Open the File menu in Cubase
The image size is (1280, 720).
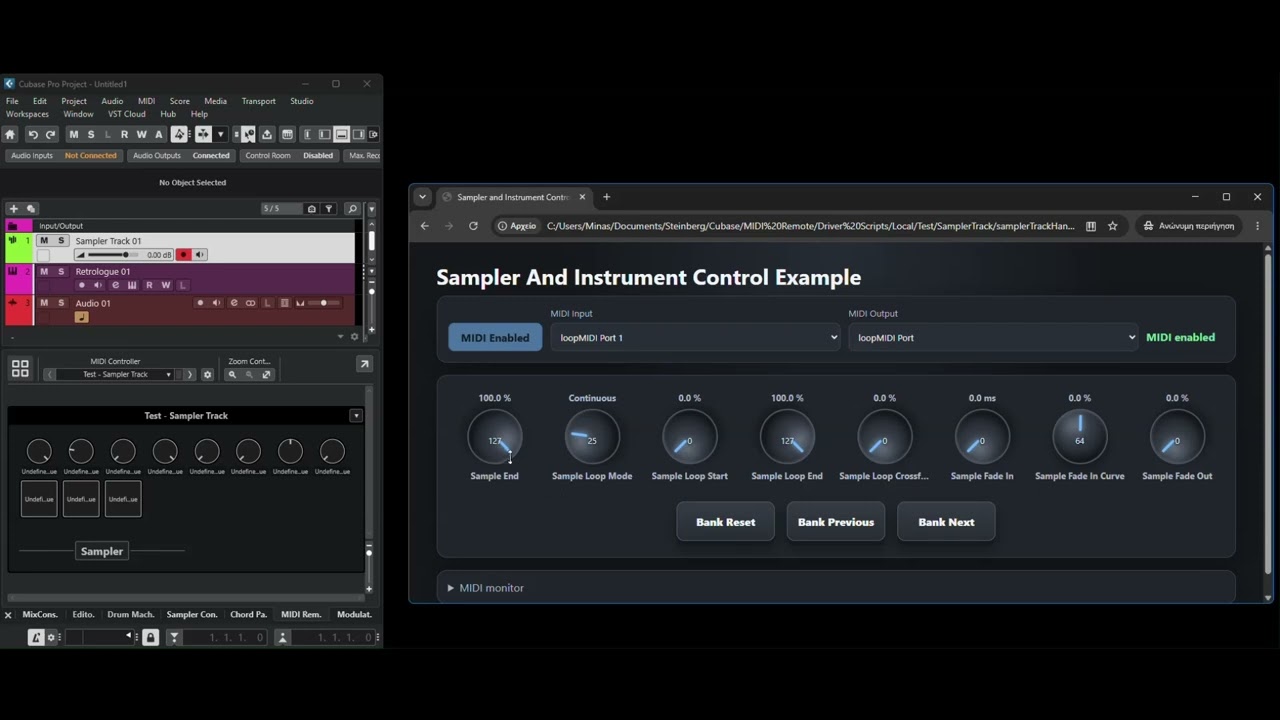(x=12, y=101)
